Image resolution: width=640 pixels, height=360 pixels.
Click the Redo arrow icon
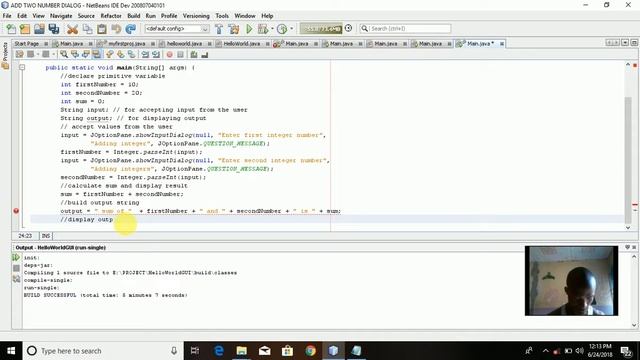tap(131, 29)
